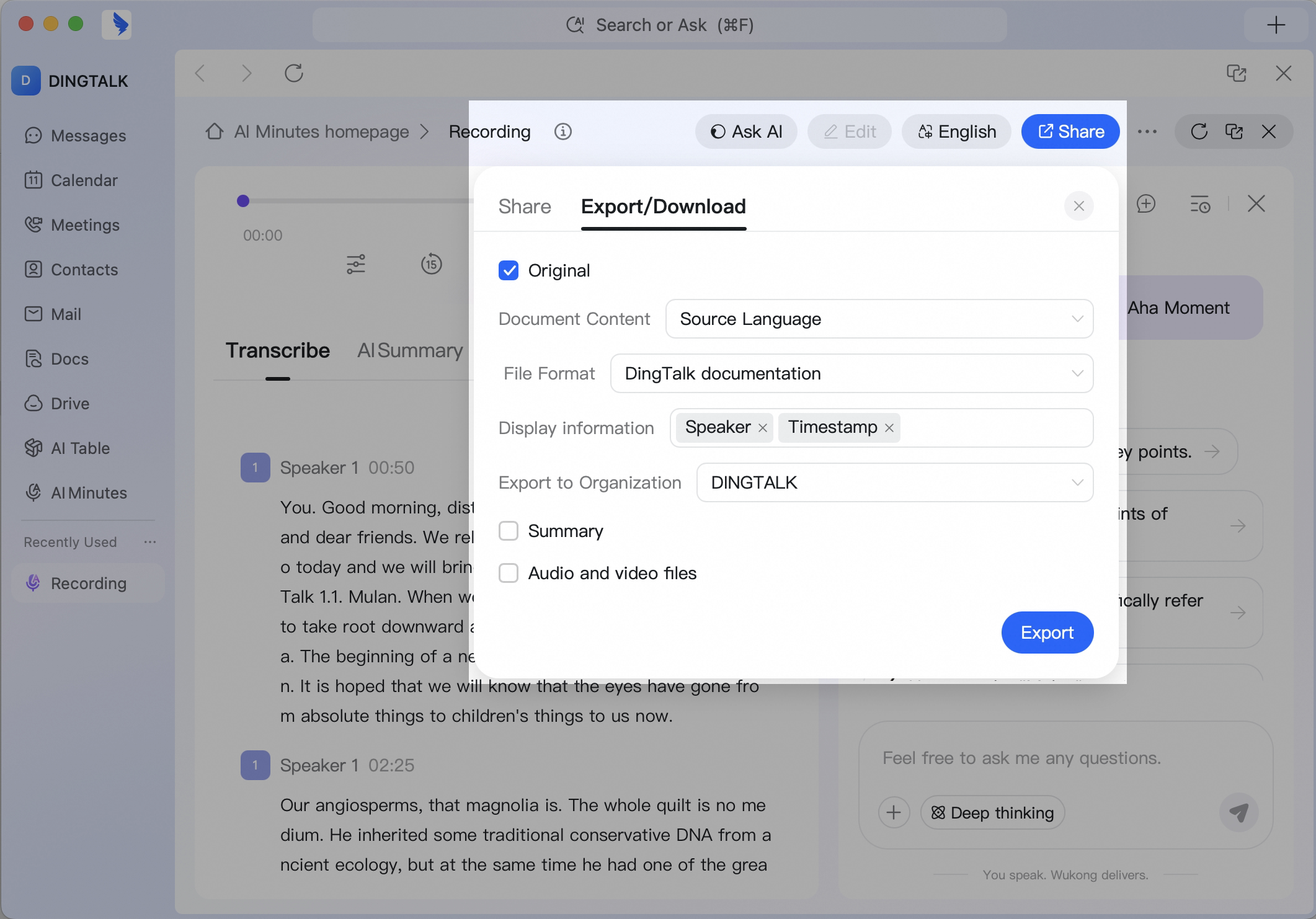Open the File Format dropdown
The width and height of the screenshot is (1316, 919).
pyautogui.click(x=851, y=373)
